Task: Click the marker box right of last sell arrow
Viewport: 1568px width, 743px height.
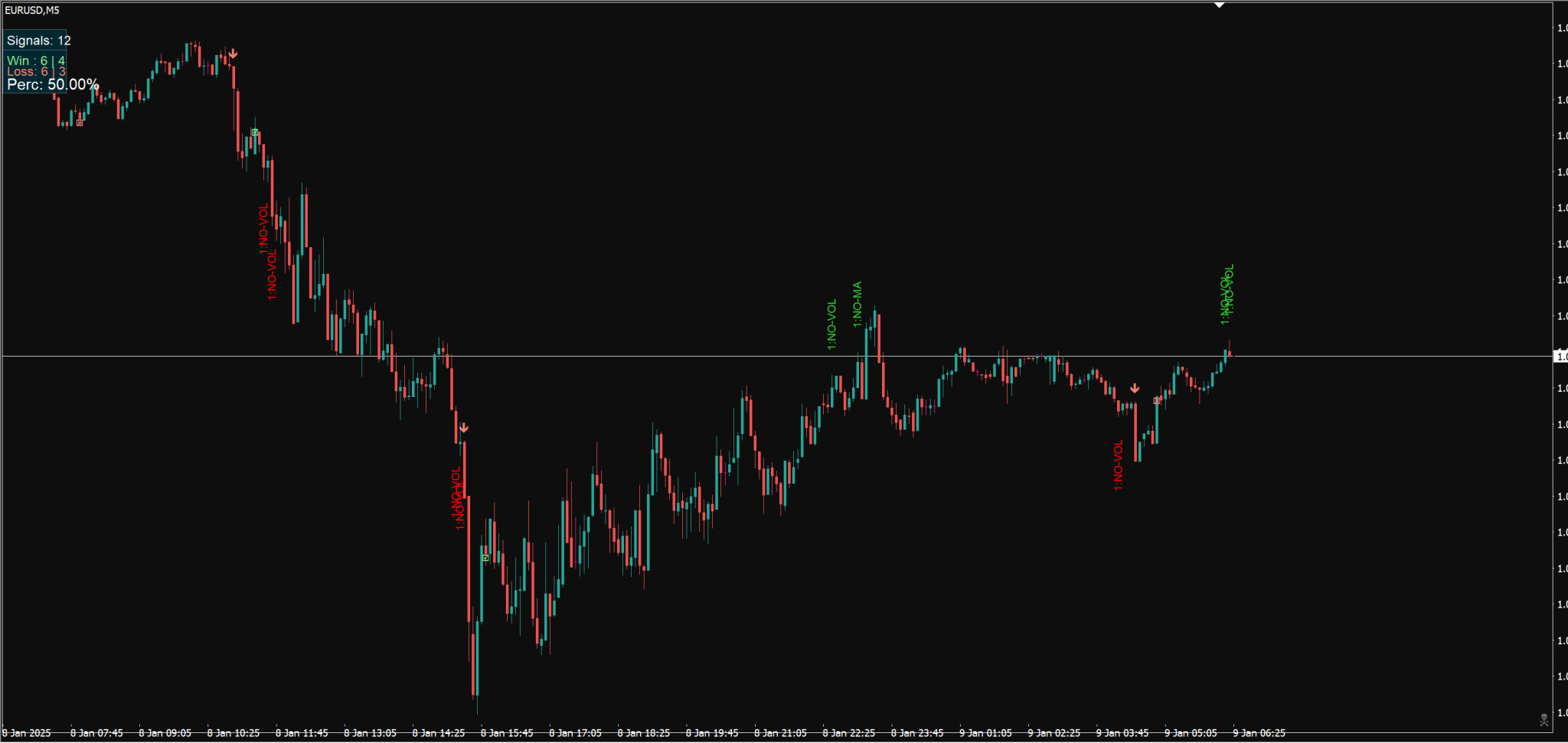Action: click(1157, 400)
